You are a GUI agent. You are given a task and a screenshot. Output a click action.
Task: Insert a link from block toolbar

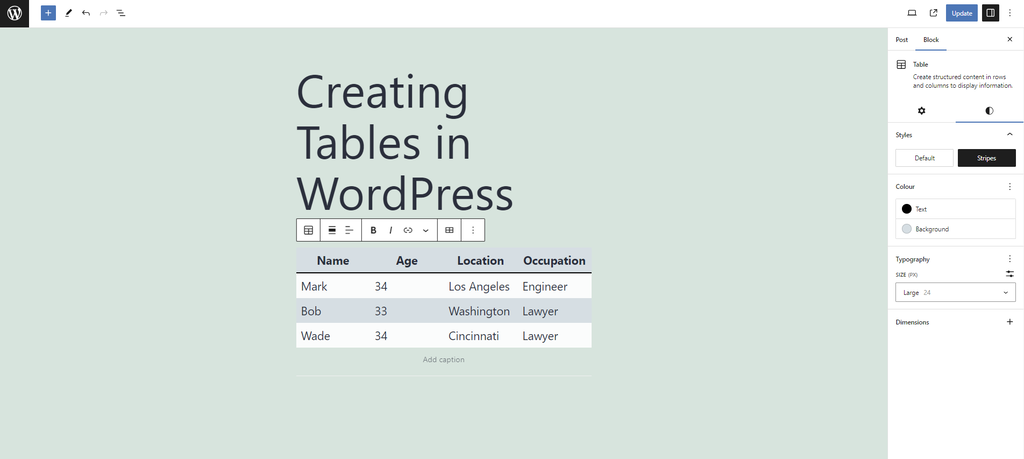pyautogui.click(x=408, y=230)
